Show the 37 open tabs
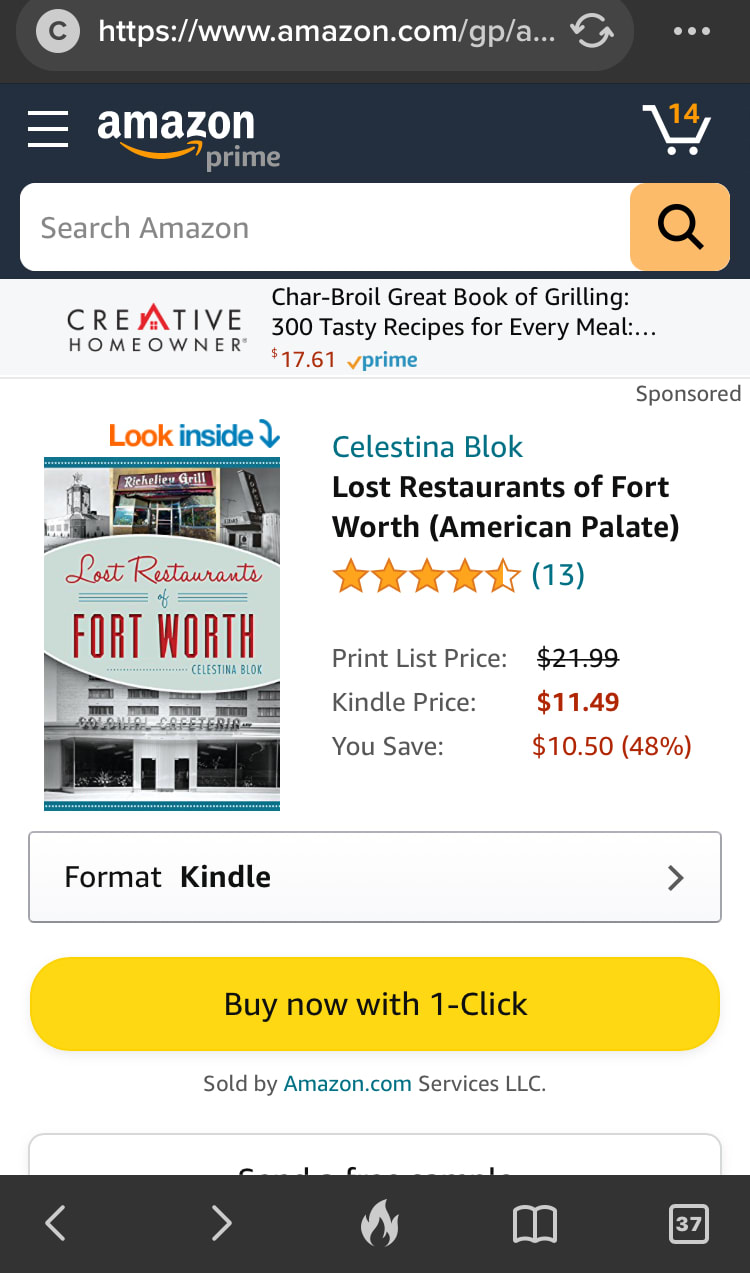The width and height of the screenshot is (750, 1273). [688, 1223]
